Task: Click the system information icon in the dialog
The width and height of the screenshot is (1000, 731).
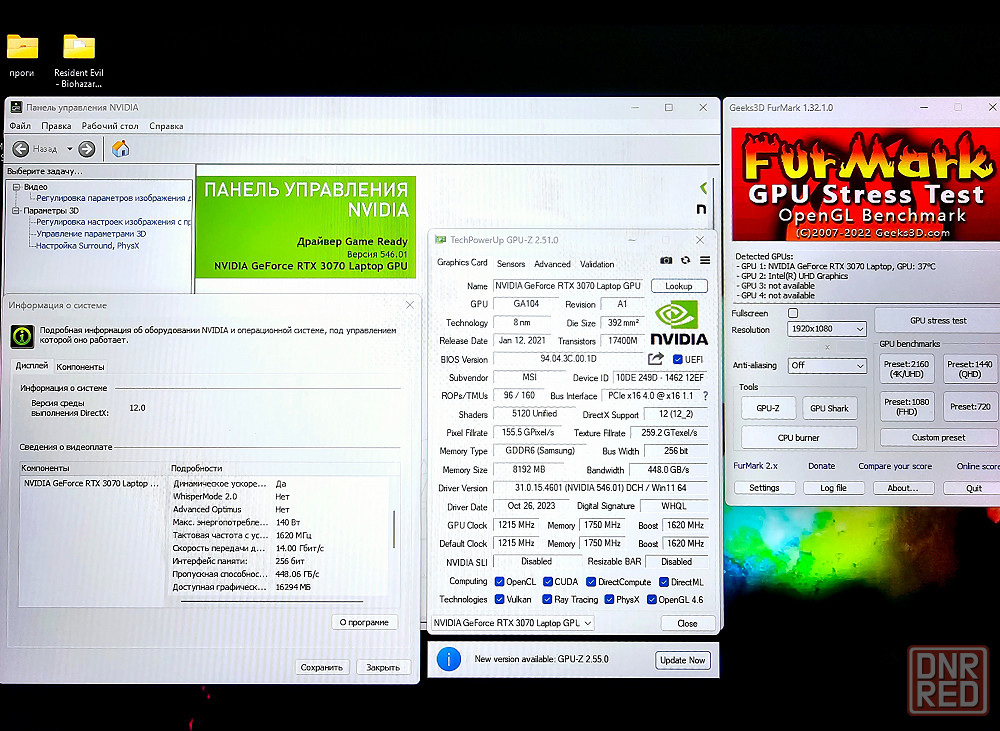Action: click(x=22, y=336)
